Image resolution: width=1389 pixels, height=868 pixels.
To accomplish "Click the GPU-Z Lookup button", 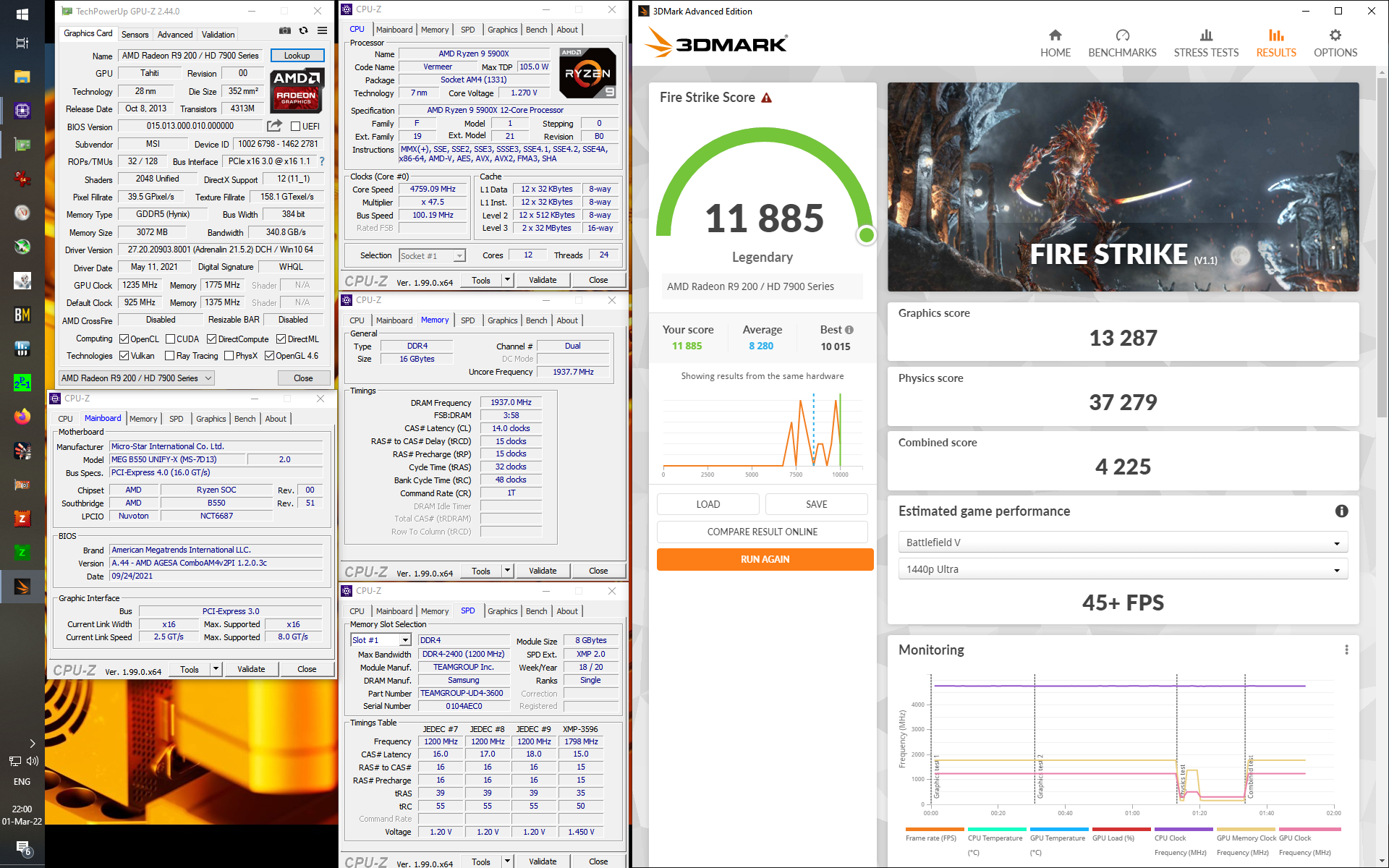I will click(x=297, y=56).
